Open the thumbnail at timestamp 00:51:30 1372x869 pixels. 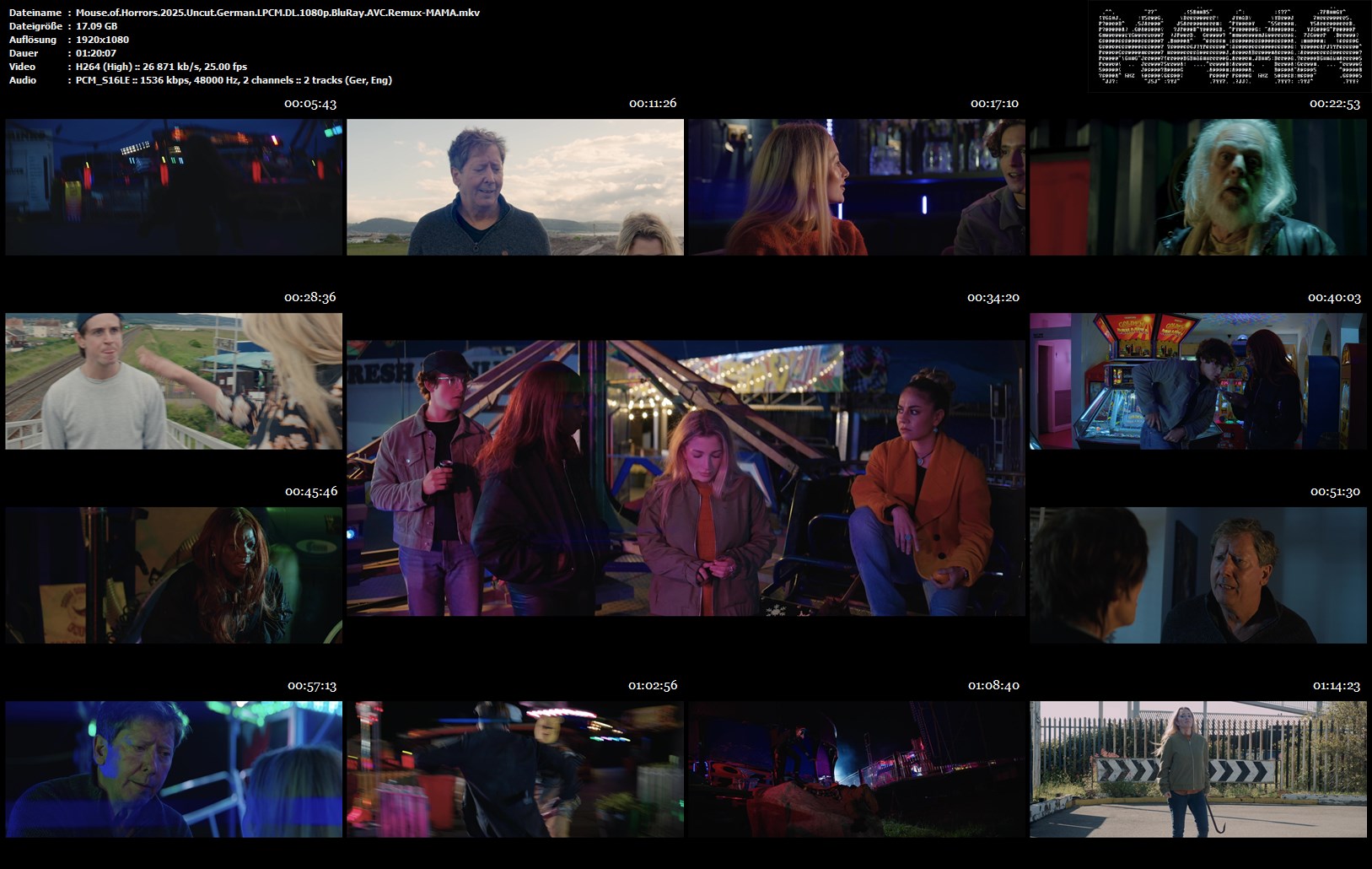1198,575
